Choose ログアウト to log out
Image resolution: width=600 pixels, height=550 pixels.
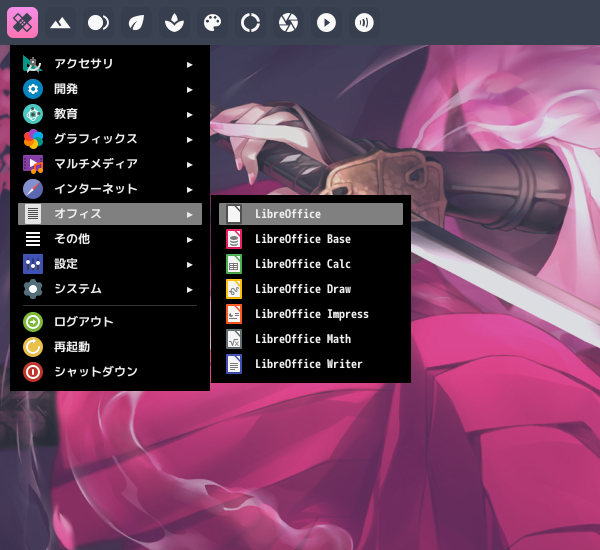[110, 322]
